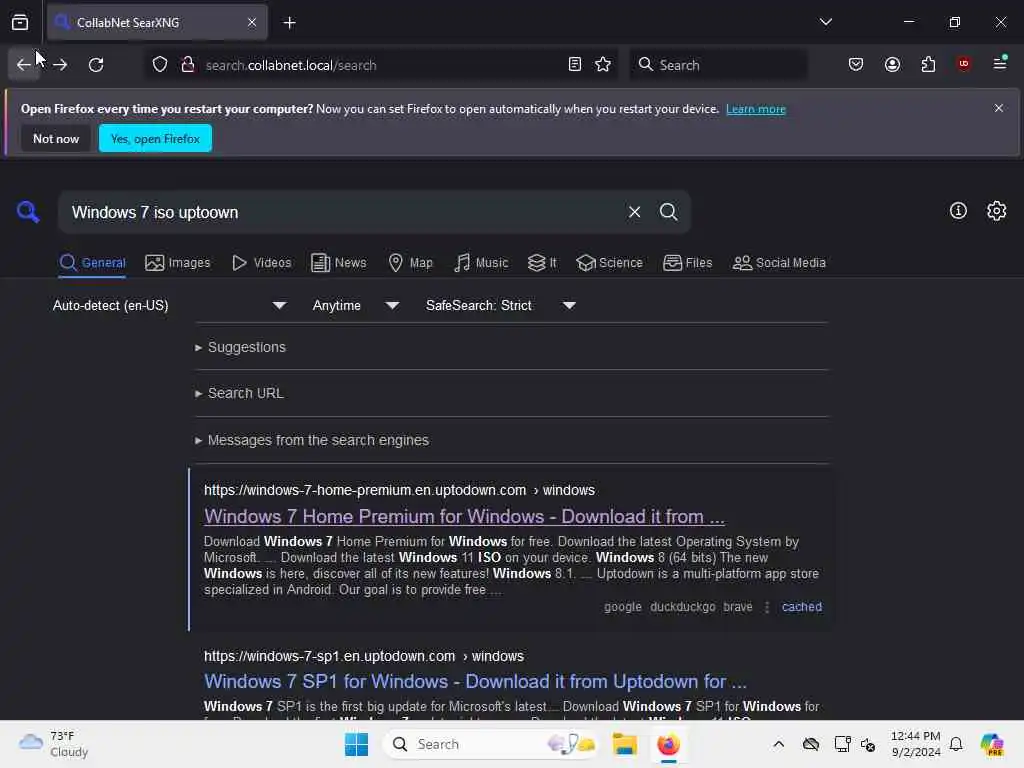Show hidden system tray icons

[x=778, y=744]
